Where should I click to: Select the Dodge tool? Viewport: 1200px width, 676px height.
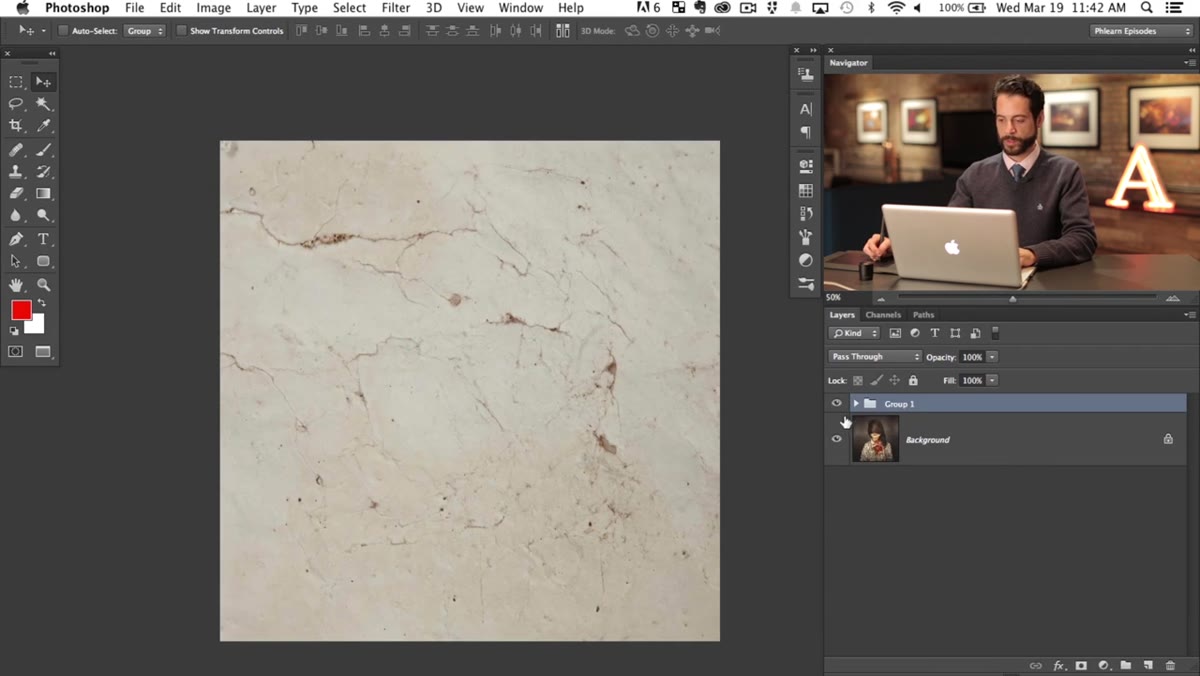point(43,216)
